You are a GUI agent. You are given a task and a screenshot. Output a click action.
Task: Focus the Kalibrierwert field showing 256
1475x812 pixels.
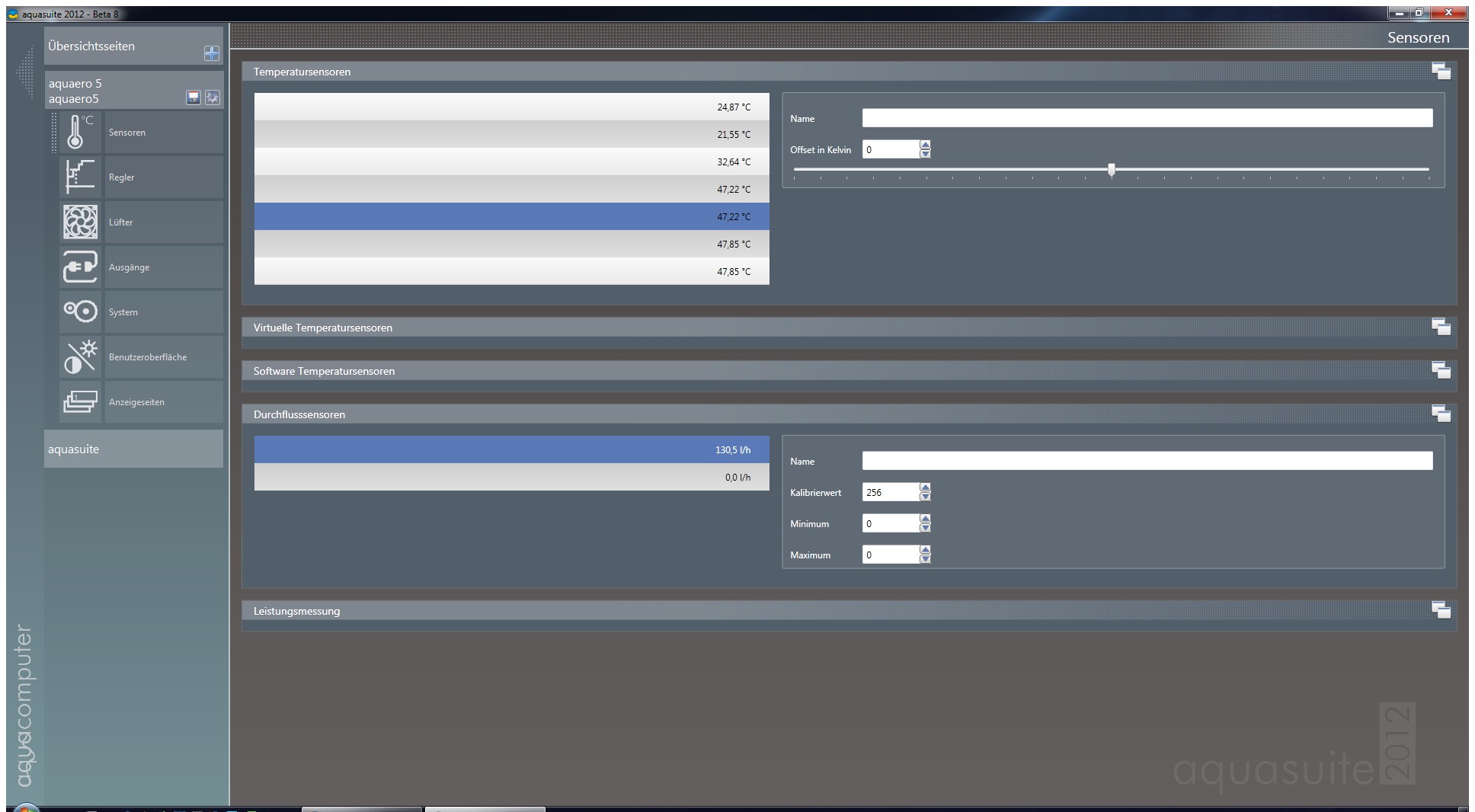point(891,492)
